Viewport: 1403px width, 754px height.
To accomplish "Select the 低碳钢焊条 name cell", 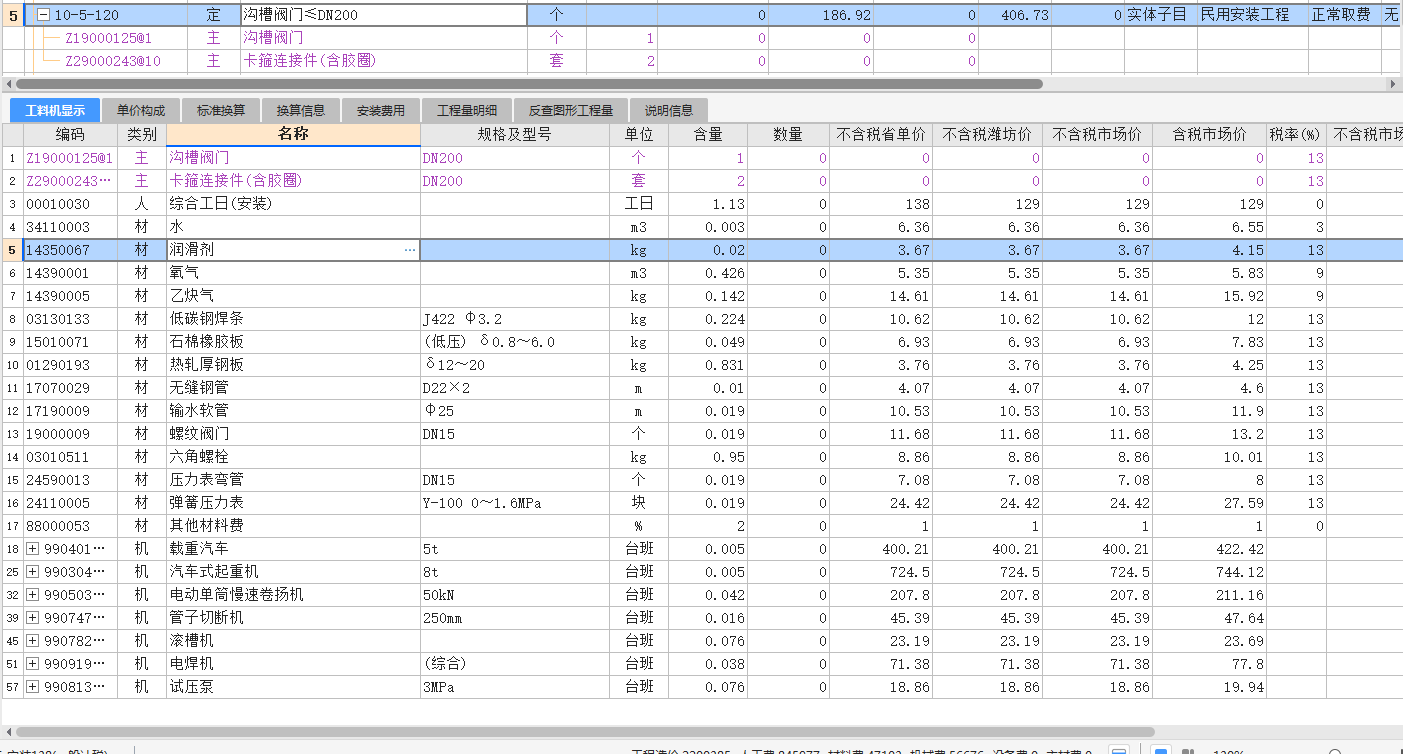I will coord(293,319).
